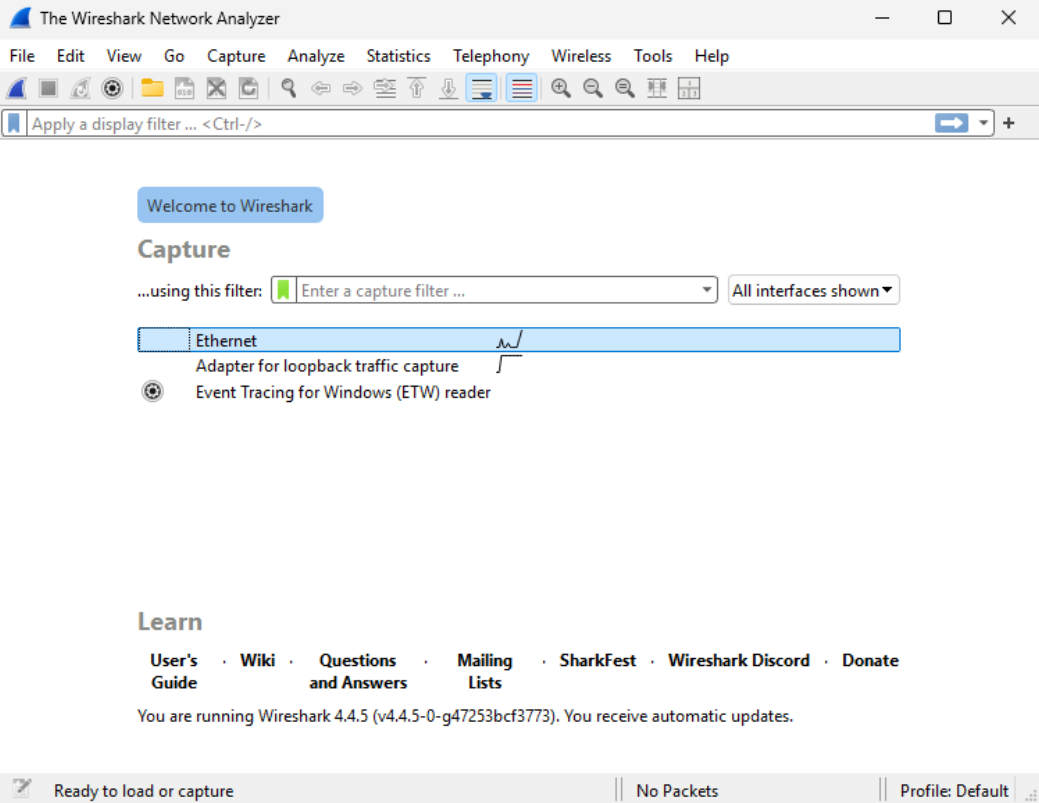This screenshot has width=1039, height=803.
Task: Click into the display filter field
Action: click(480, 124)
